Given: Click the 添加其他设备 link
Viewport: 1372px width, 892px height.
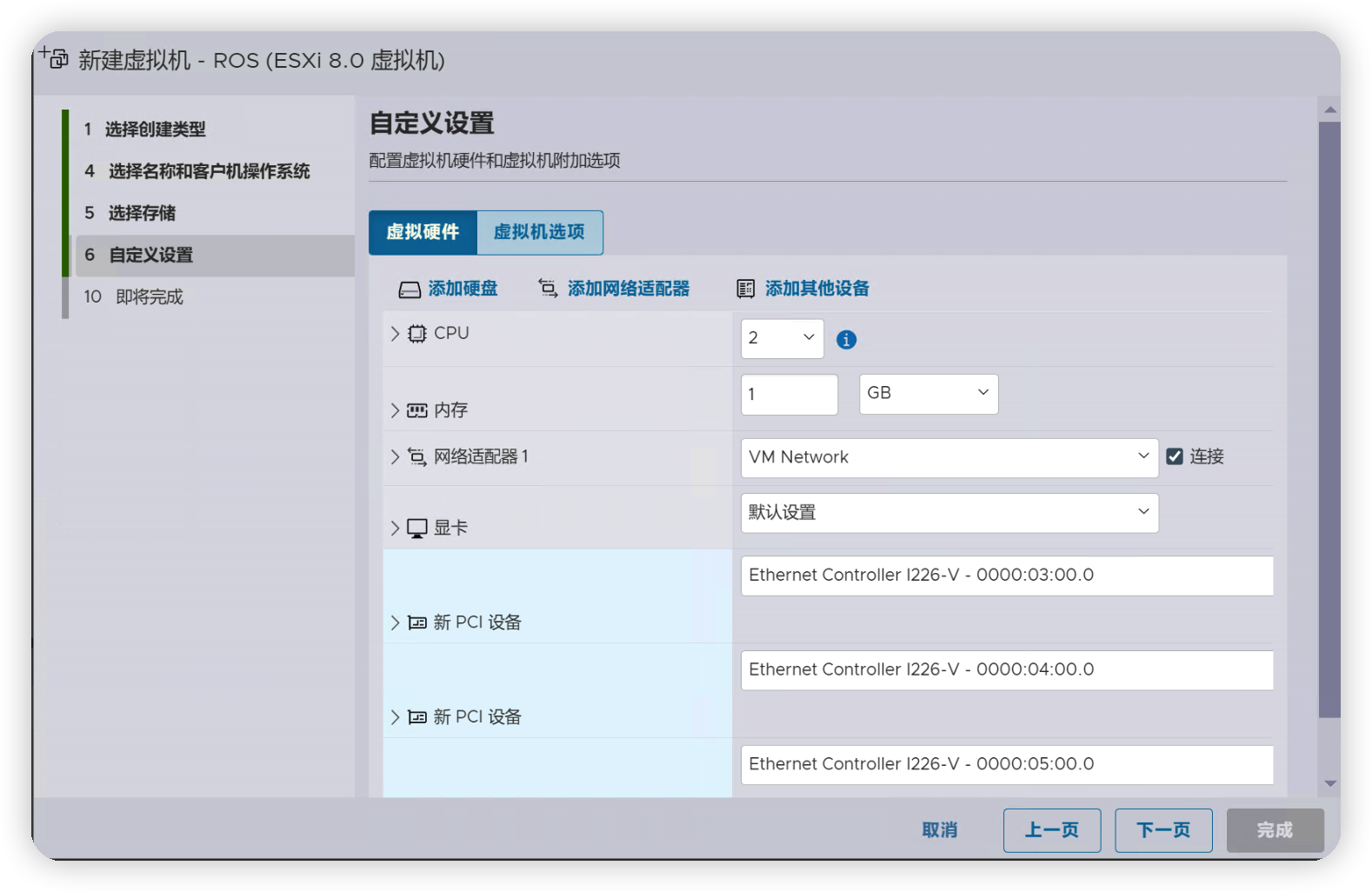Looking at the screenshot, I should click(x=817, y=289).
